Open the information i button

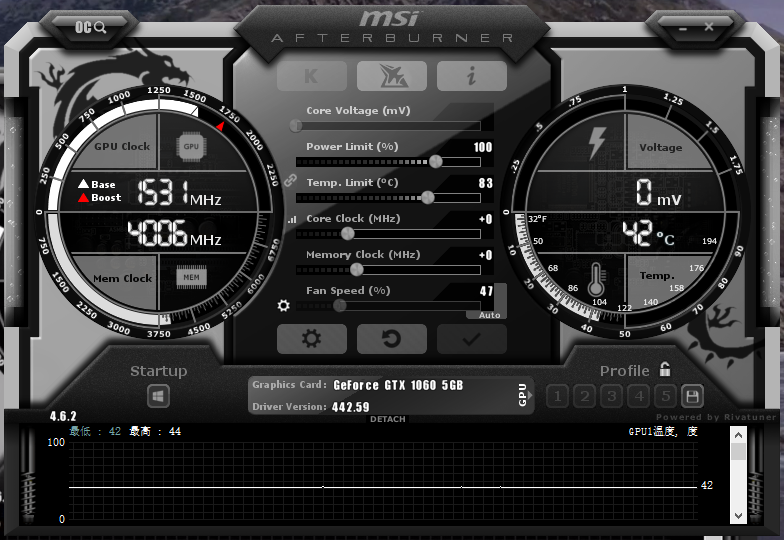[x=472, y=76]
